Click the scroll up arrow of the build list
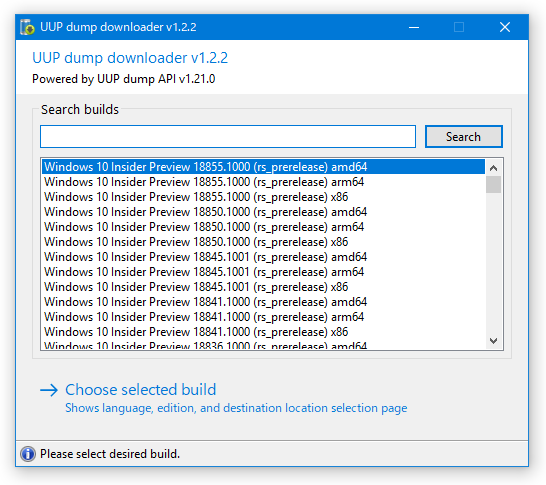Viewport: 546px width, 485px height. [493, 168]
